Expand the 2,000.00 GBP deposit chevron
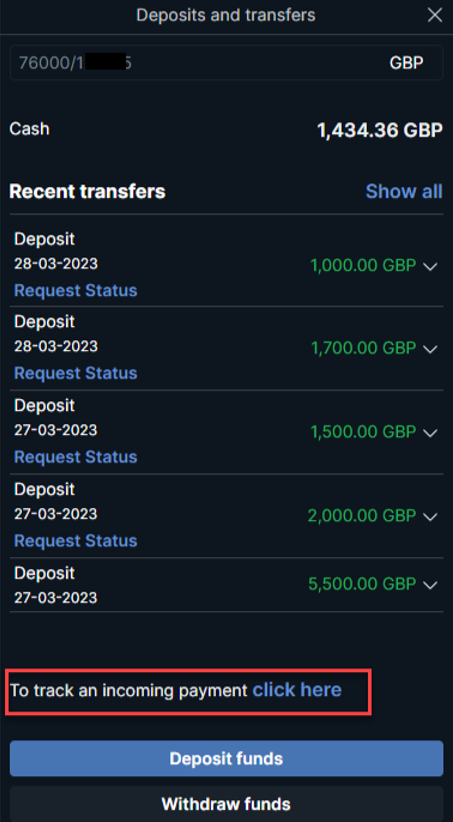This screenshot has height=822, width=453. 430,516
